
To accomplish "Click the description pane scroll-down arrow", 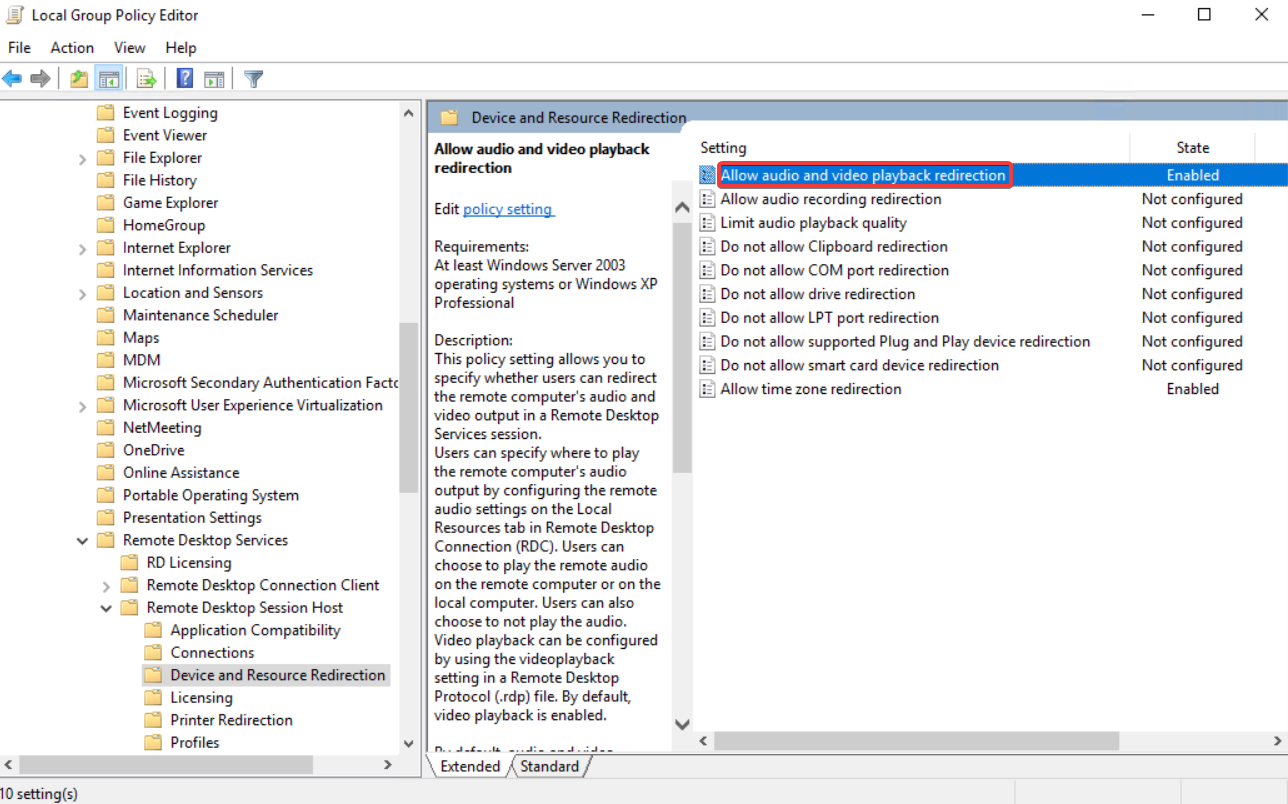I will pyautogui.click(x=681, y=723).
